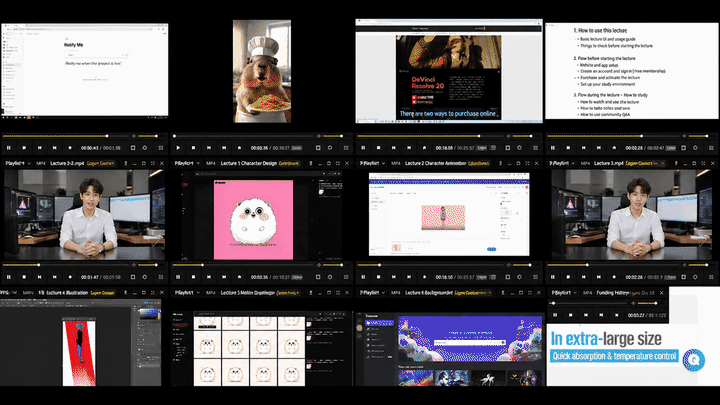
Task: Click the time display in Lecture 2-2.mp4 player
Action: point(101,277)
